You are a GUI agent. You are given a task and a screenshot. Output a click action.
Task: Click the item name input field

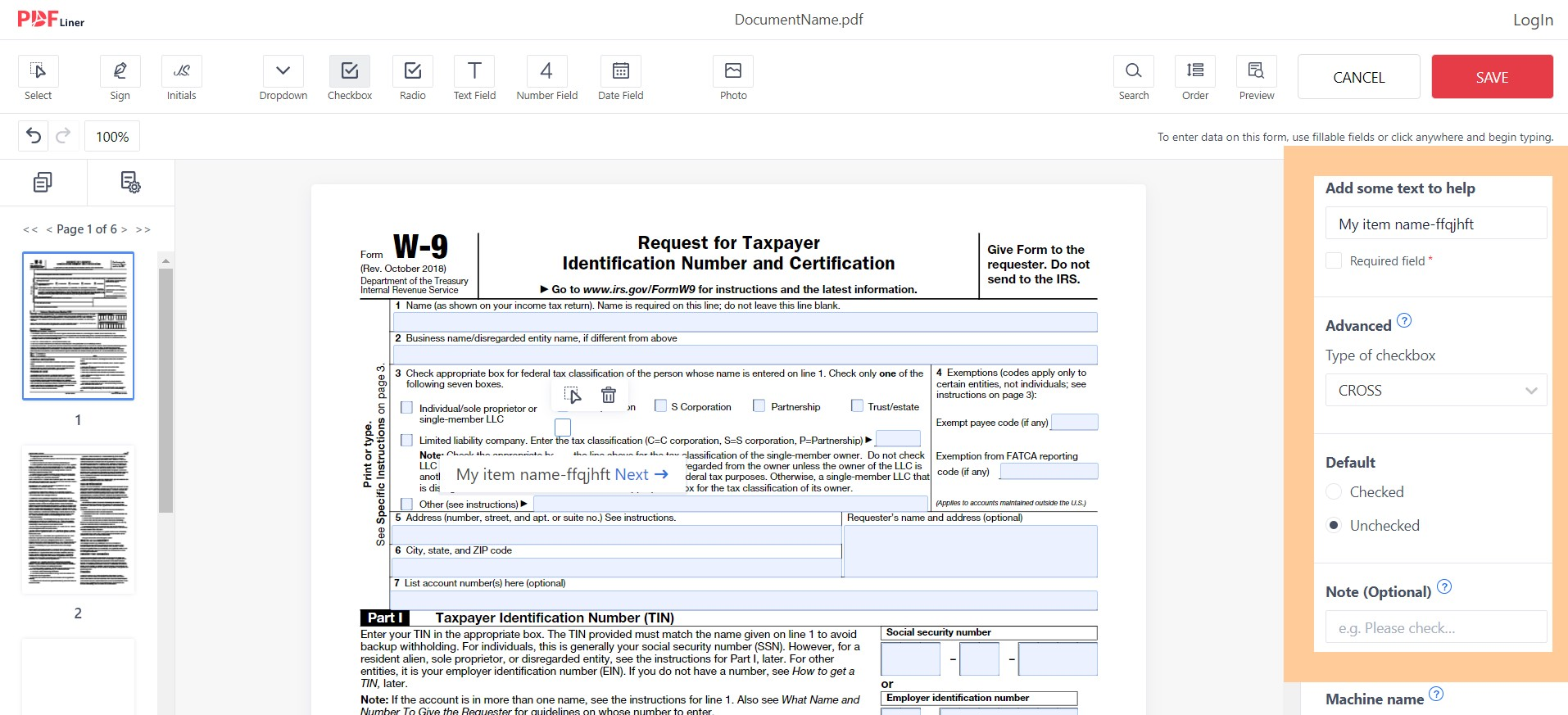click(1436, 224)
